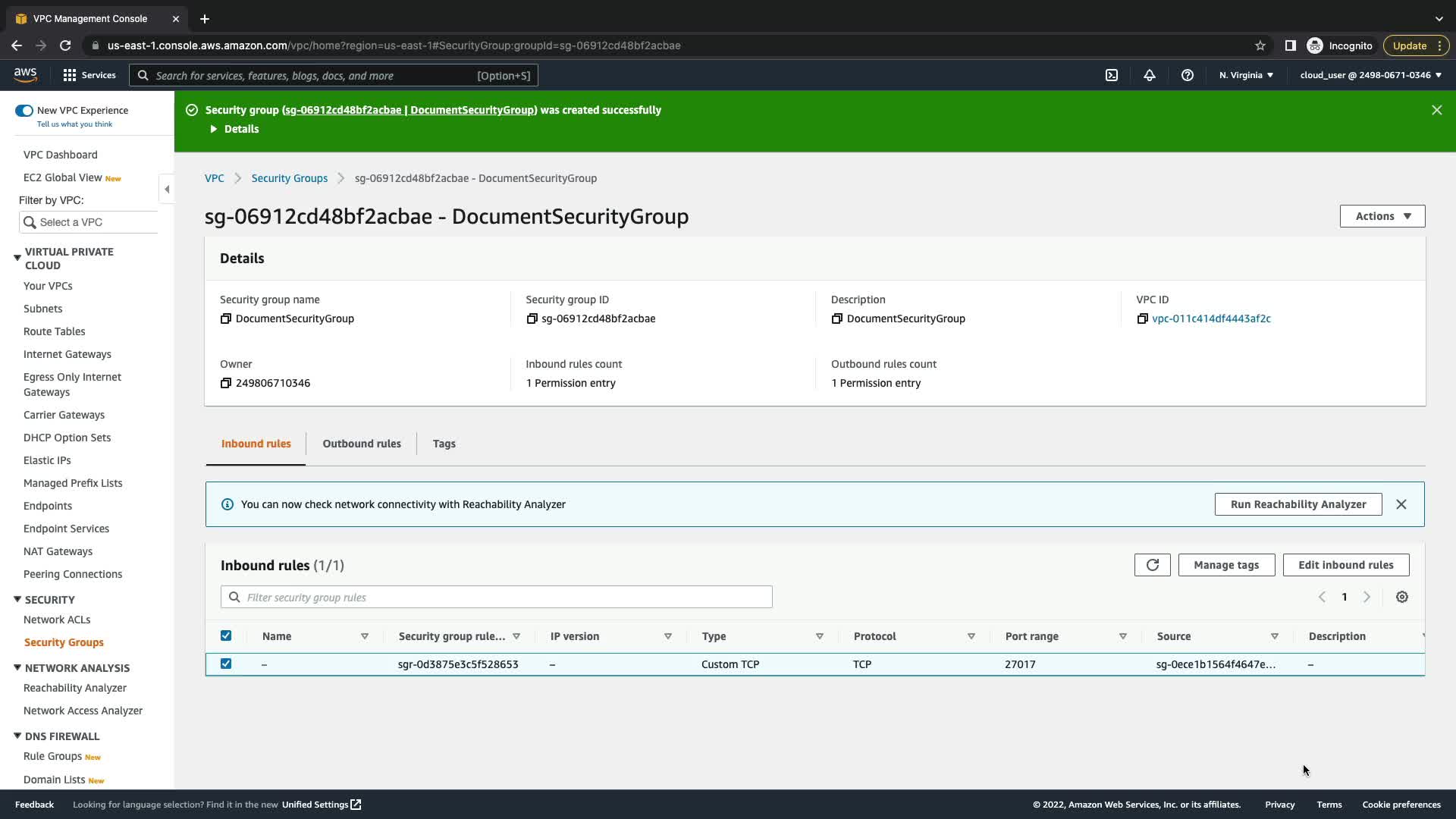Open the vpc-011c414df4443af2c link
The height and width of the screenshot is (819, 1456).
click(x=1211, y=319)
